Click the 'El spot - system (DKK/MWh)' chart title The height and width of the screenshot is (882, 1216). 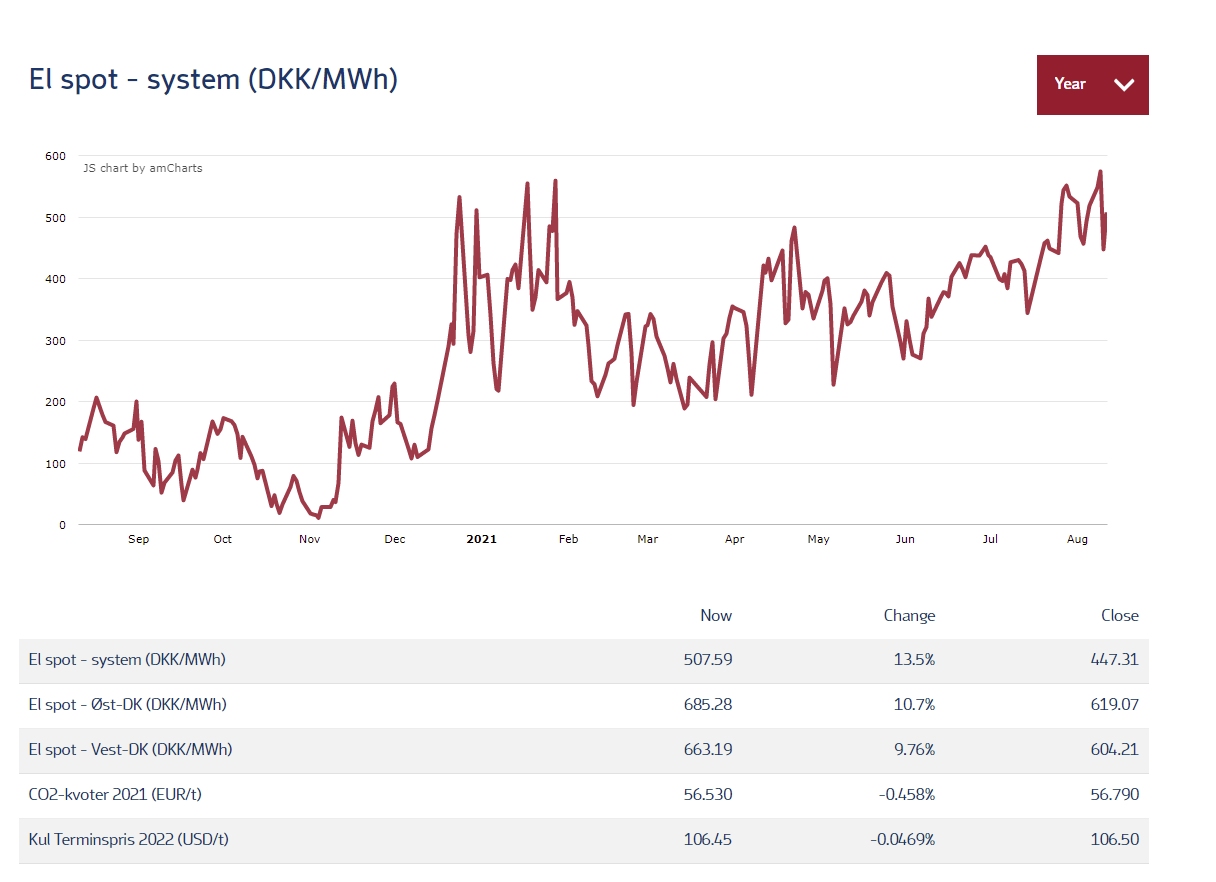[x=214, y=80]
